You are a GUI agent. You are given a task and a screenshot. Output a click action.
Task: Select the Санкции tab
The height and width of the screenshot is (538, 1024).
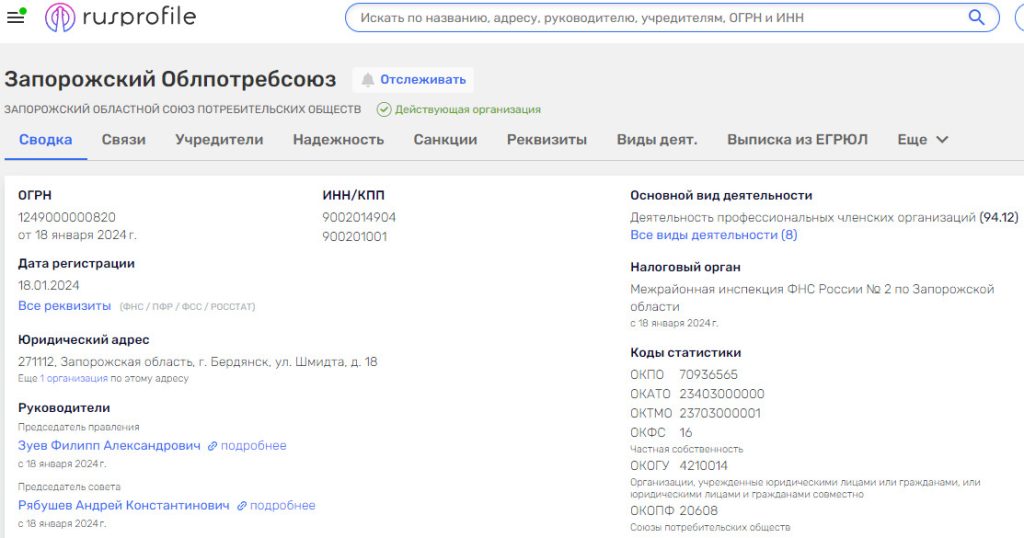point(445,140)
